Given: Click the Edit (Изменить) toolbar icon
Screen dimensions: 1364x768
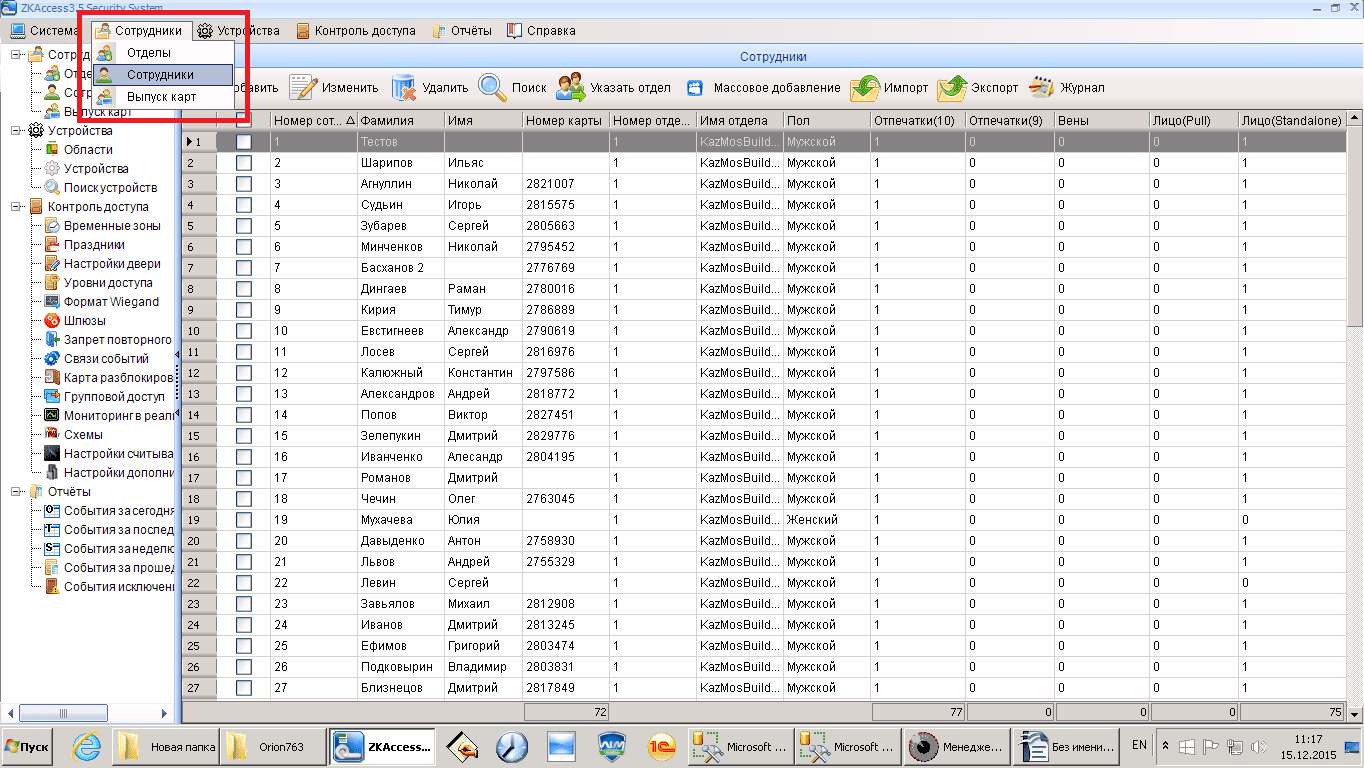Looking at the screenshot, I should [x=303, y=88].
